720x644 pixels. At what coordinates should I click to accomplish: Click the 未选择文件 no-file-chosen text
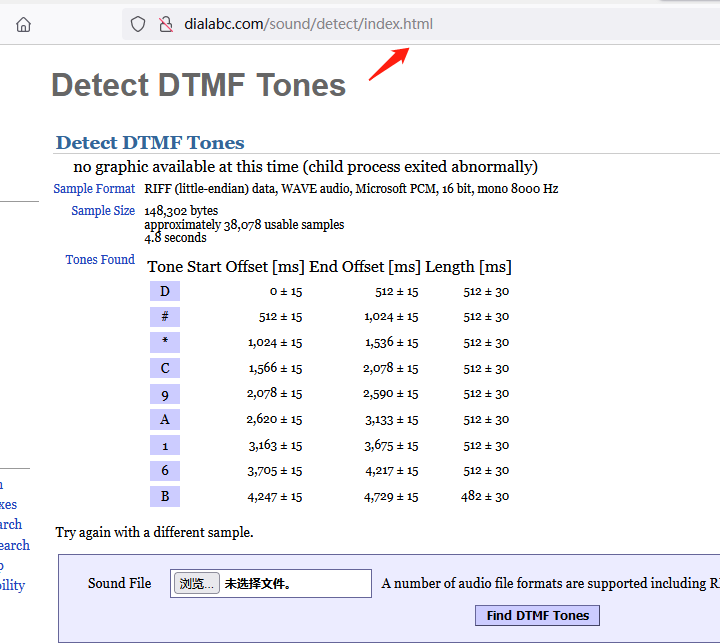pyautogui.click(x=257, y=584)
